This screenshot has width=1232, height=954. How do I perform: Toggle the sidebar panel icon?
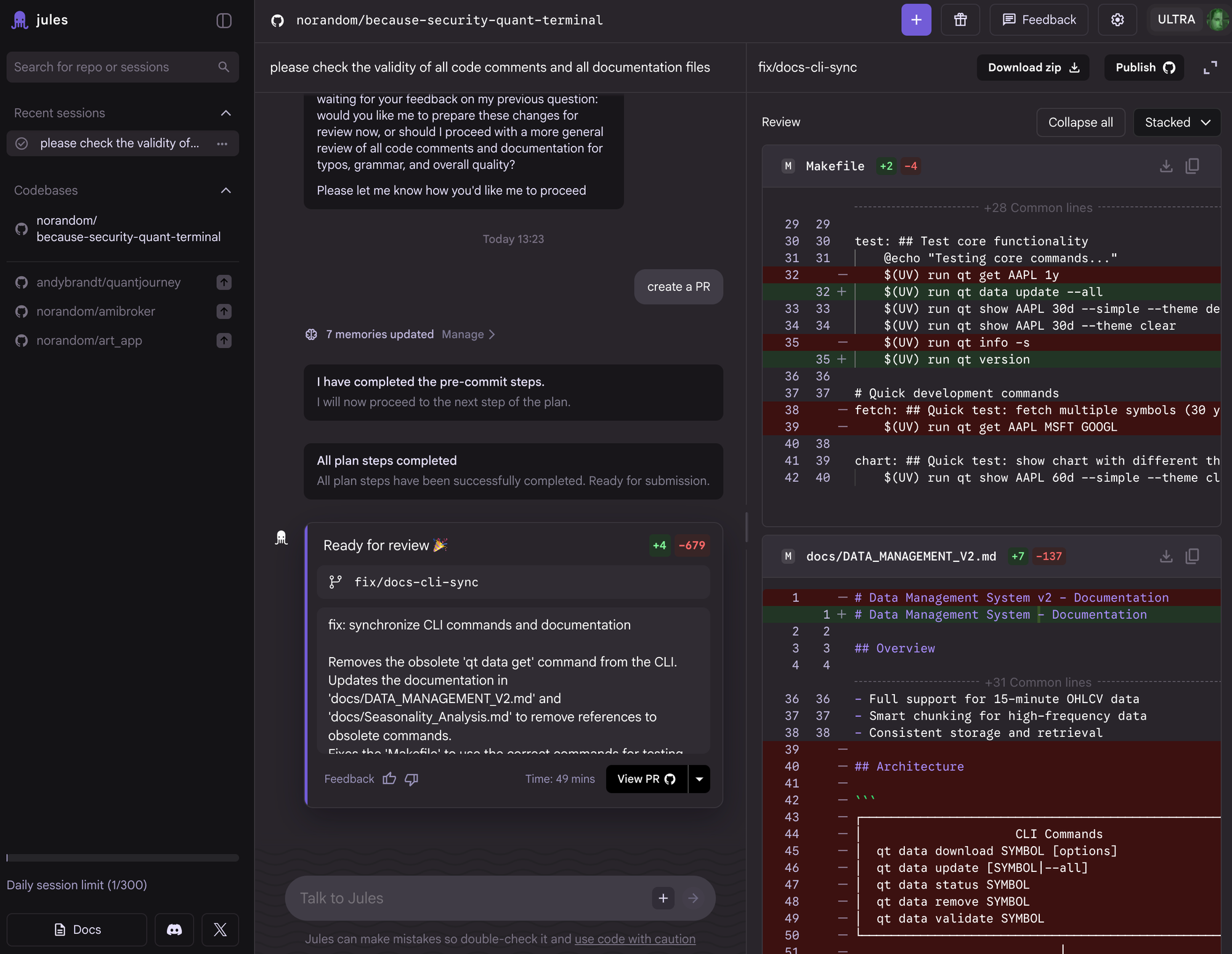[x=224, y=20]
